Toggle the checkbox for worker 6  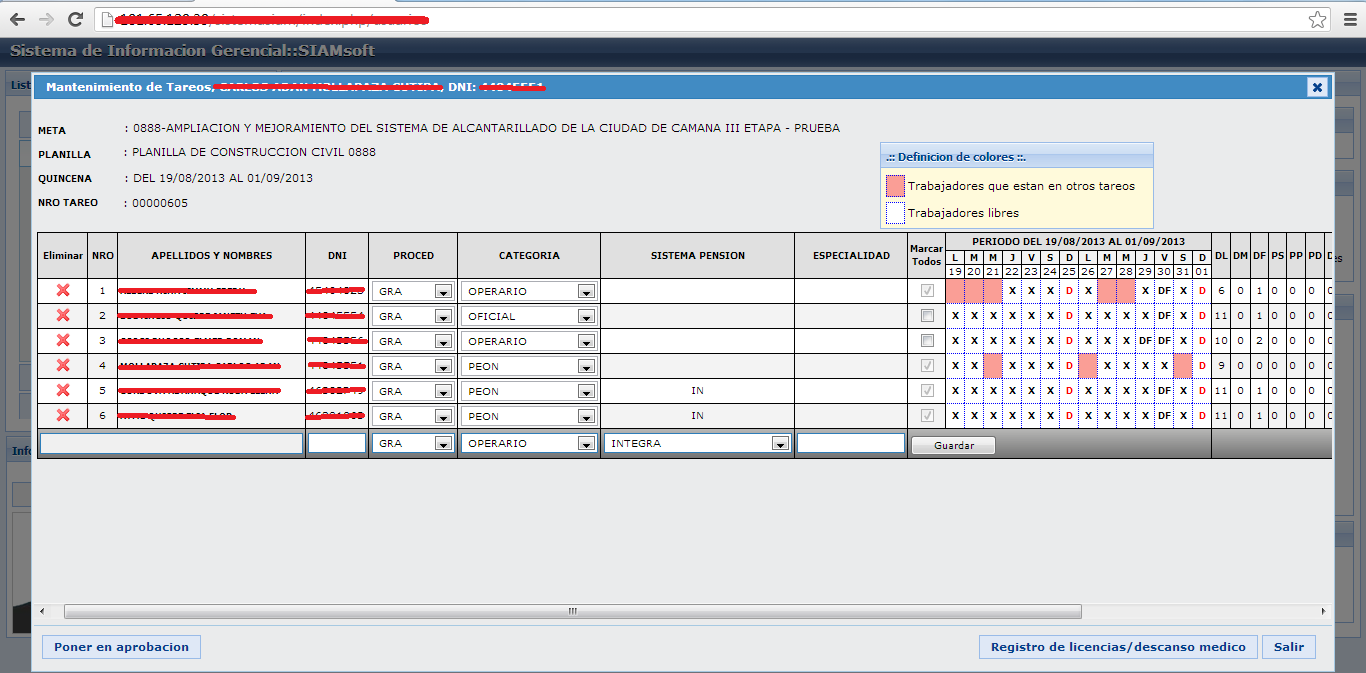[925, 416]
